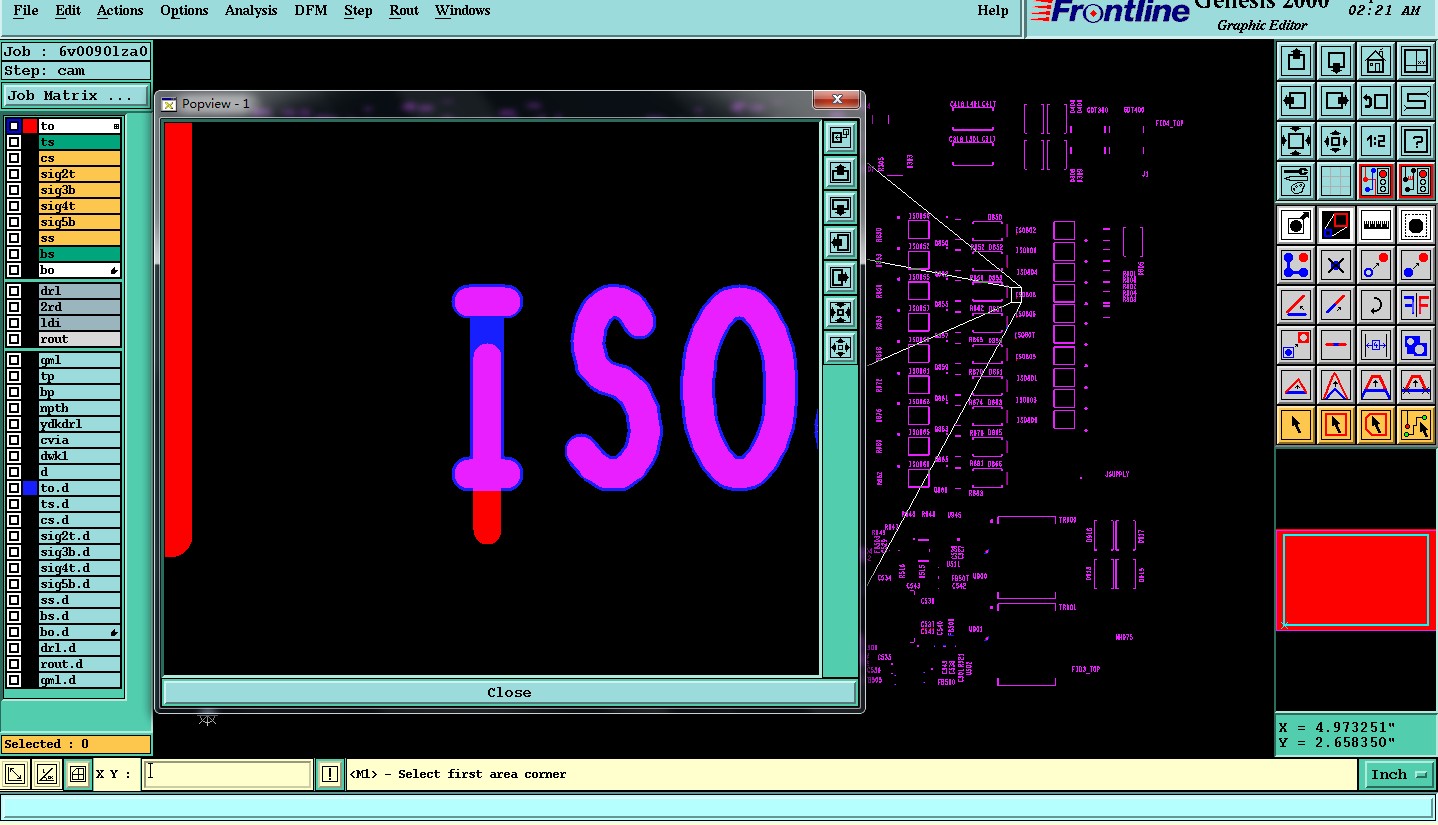
Task: Open the Step menu
Action: pyautogui.click(x=358, y=10)
